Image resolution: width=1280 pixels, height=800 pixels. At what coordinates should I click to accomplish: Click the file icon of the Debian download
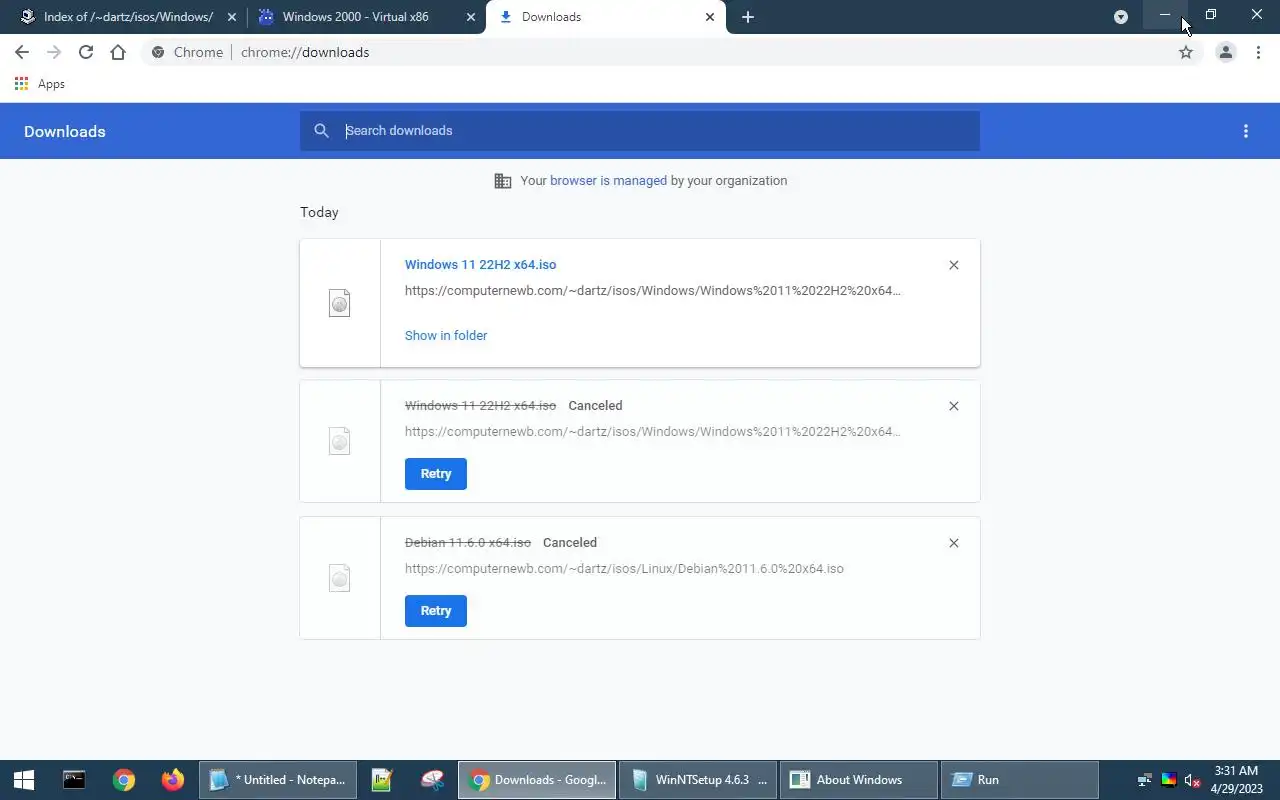click(x=340, y=578)
